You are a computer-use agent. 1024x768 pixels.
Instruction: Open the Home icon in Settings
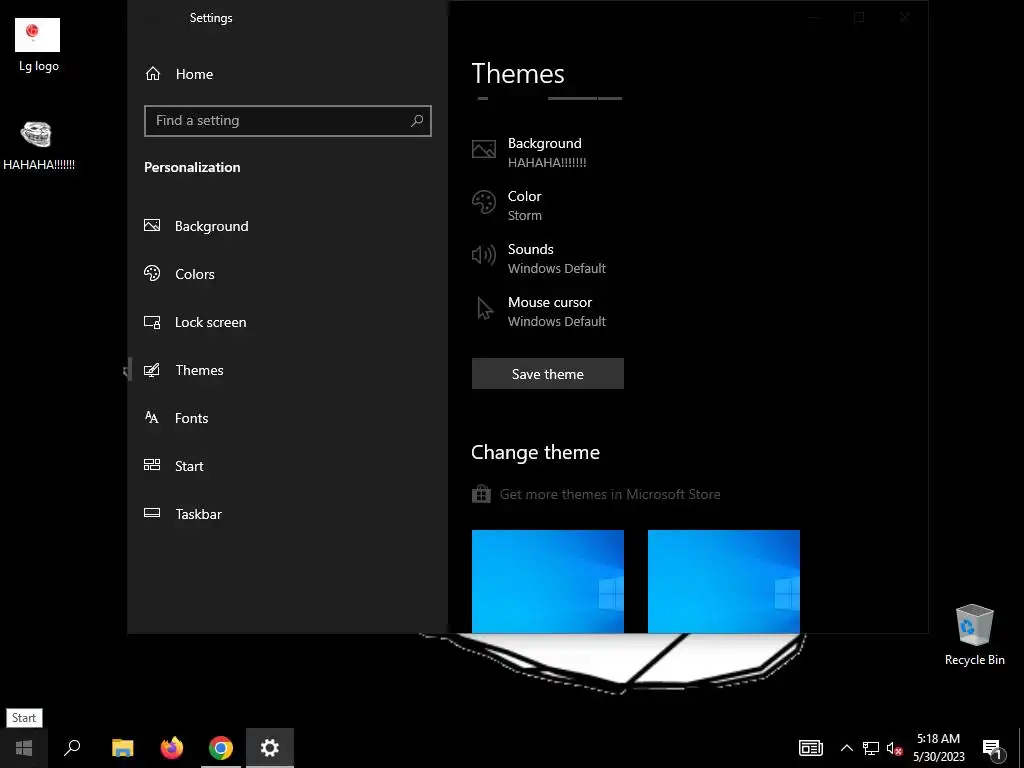click(153, 74)
